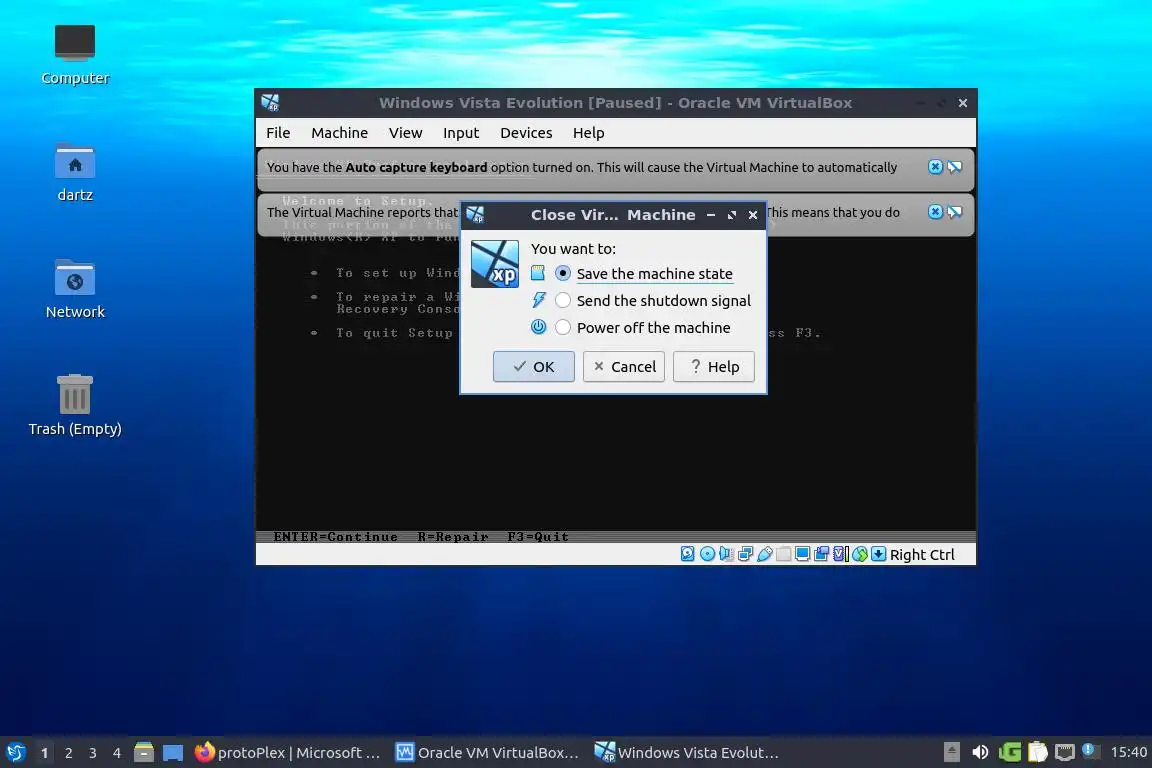The image size is (1152, 768).
Task: Open the volume control in system tray
Action: [980, 752]
